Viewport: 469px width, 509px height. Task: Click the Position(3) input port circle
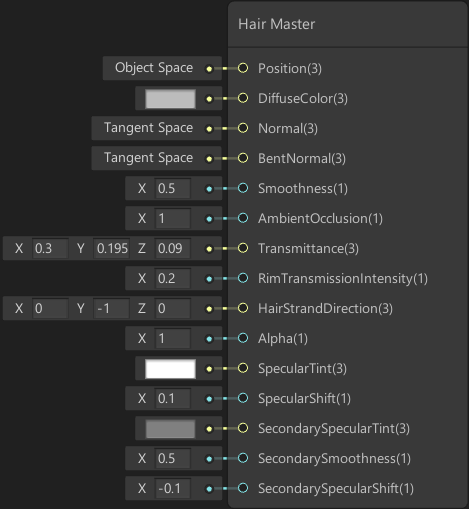tap(243, 68)
